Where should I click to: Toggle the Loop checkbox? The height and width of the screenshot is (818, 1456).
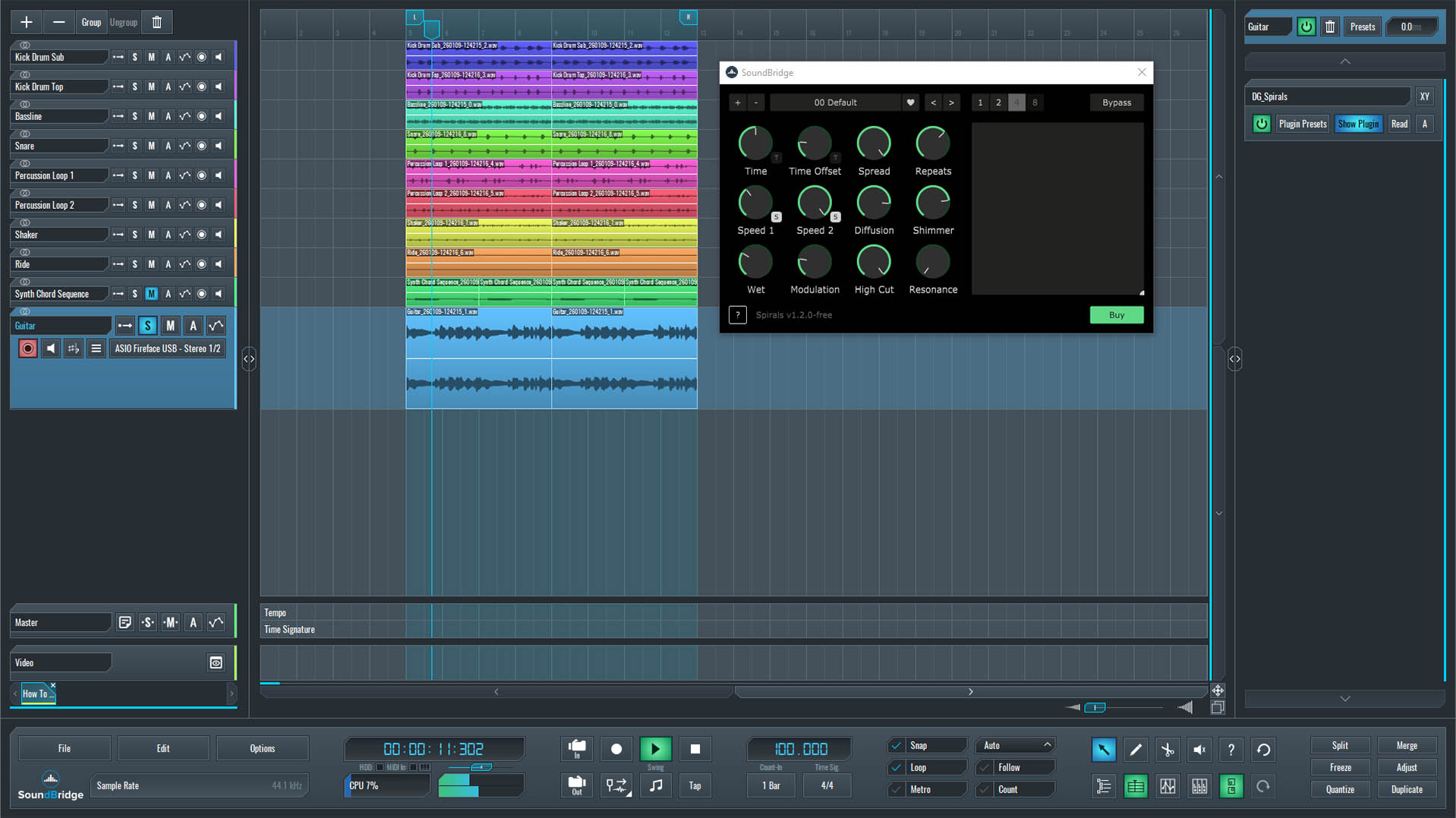click(897, 768)
